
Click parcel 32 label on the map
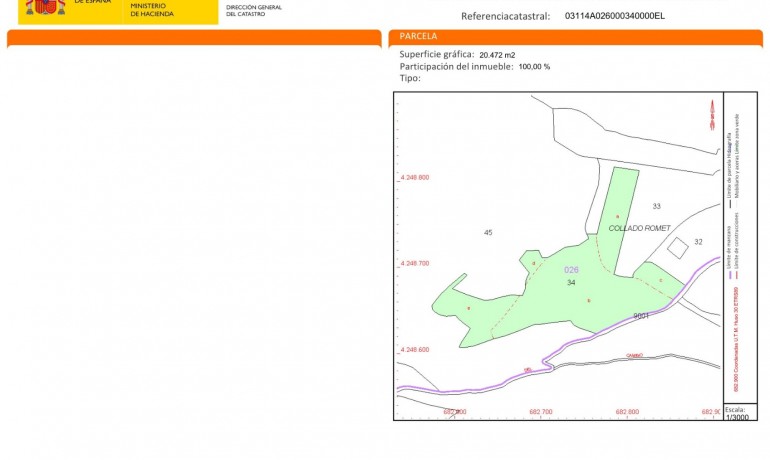(698, 242)
